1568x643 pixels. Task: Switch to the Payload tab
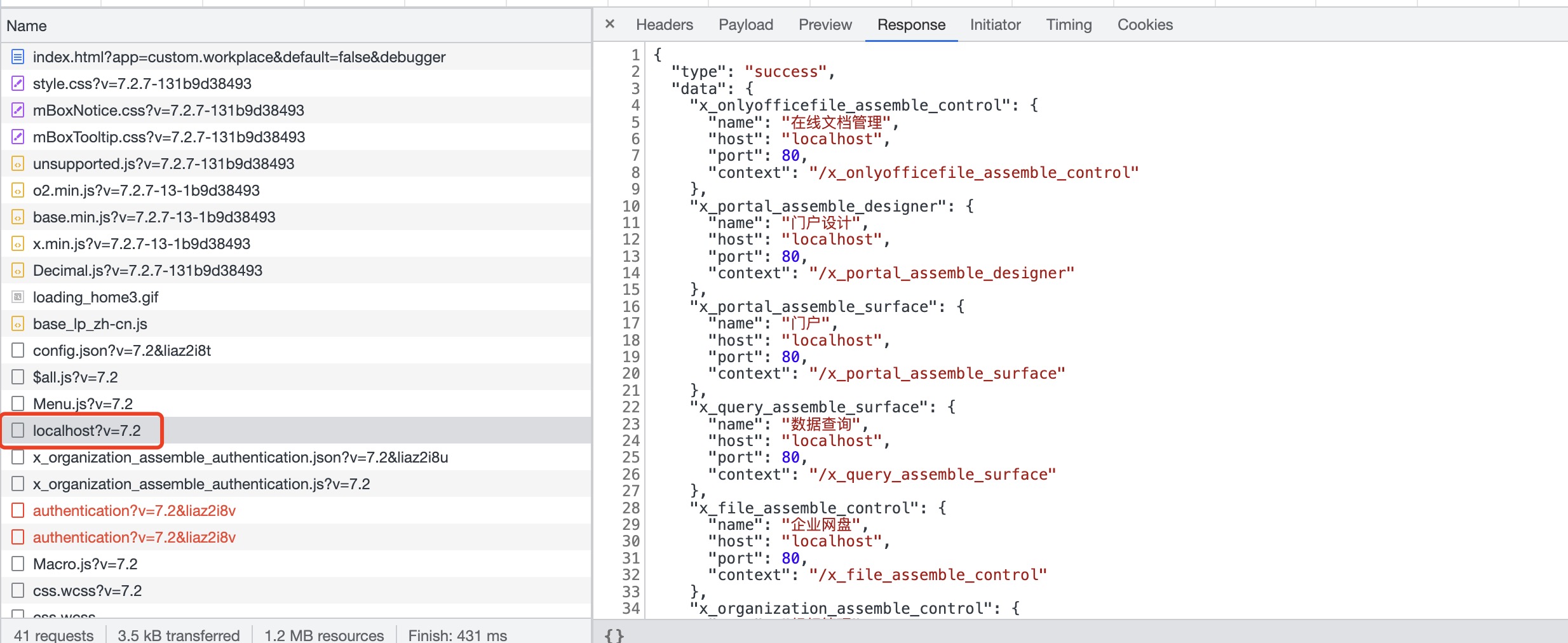point(745,25)
